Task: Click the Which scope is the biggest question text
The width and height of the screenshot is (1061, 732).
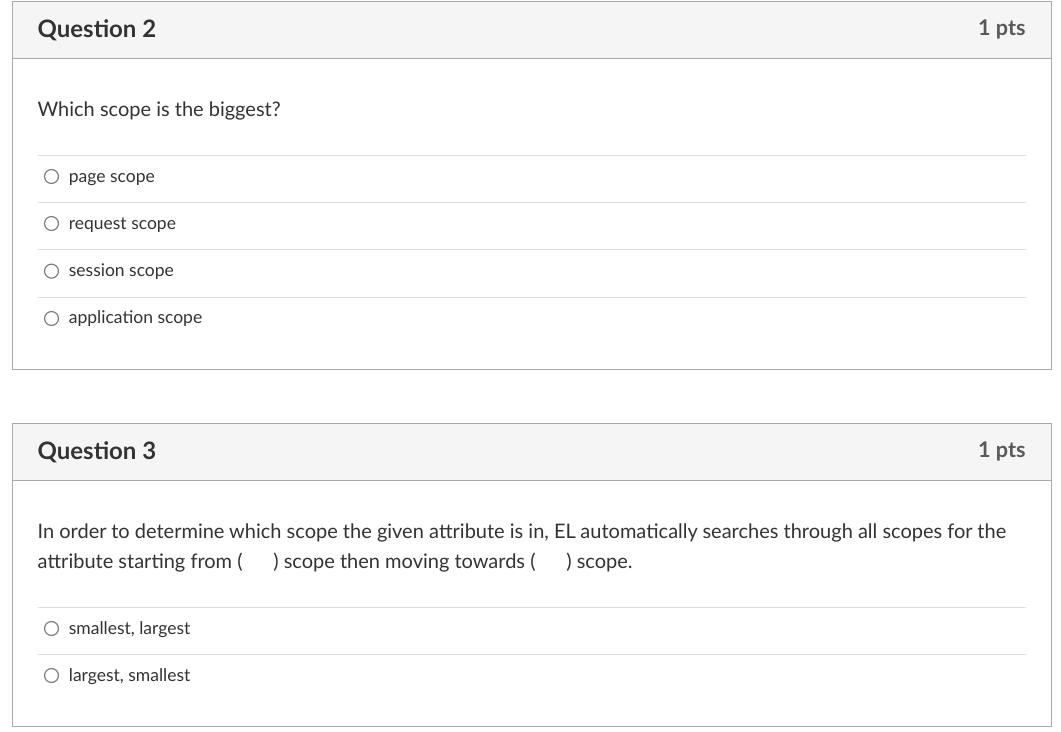Action: tap(158, 110)
